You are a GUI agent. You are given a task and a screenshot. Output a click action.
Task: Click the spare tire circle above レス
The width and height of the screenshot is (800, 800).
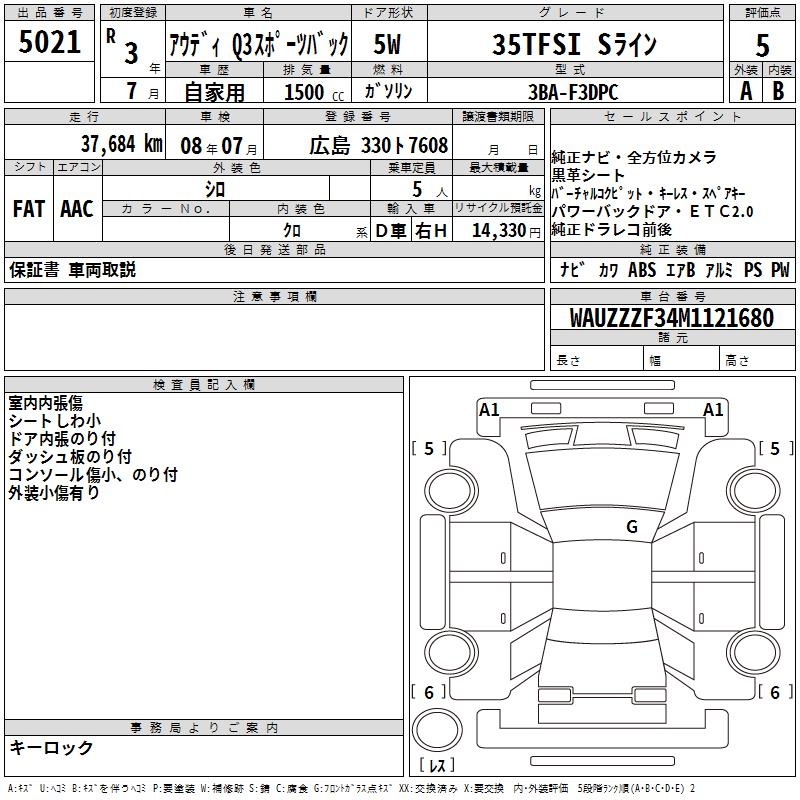coord(437,730)
